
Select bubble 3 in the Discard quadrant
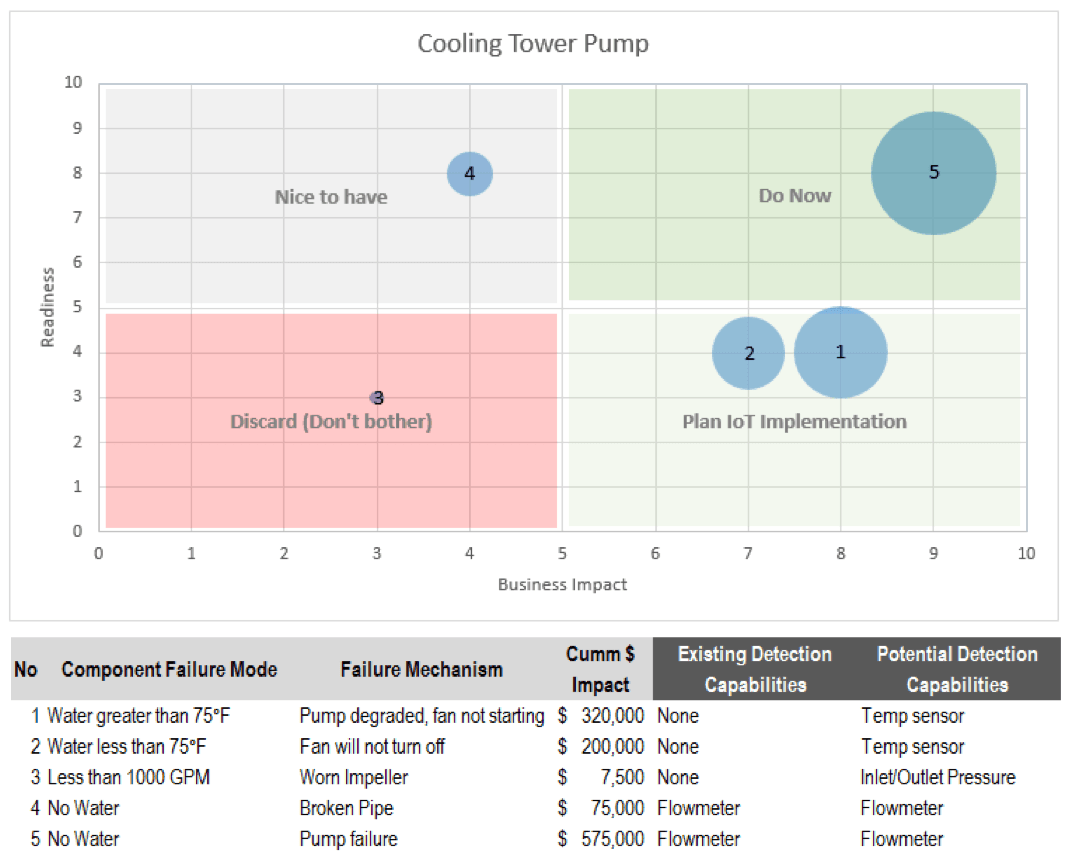377,397
